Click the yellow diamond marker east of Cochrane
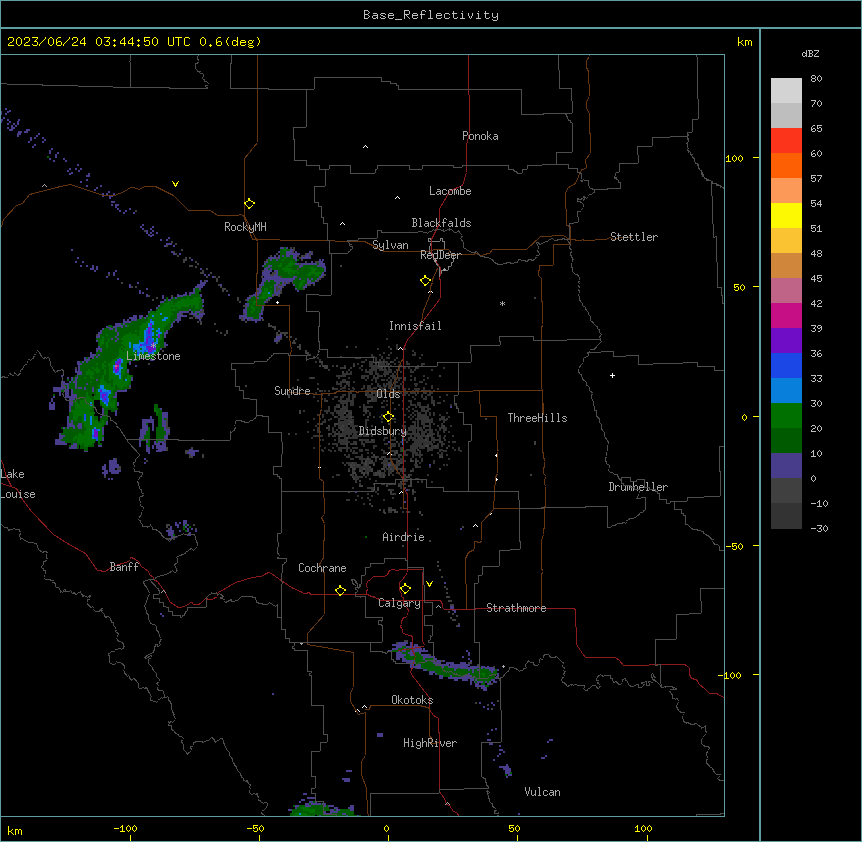862x842 pixels. tap(340, 590)
